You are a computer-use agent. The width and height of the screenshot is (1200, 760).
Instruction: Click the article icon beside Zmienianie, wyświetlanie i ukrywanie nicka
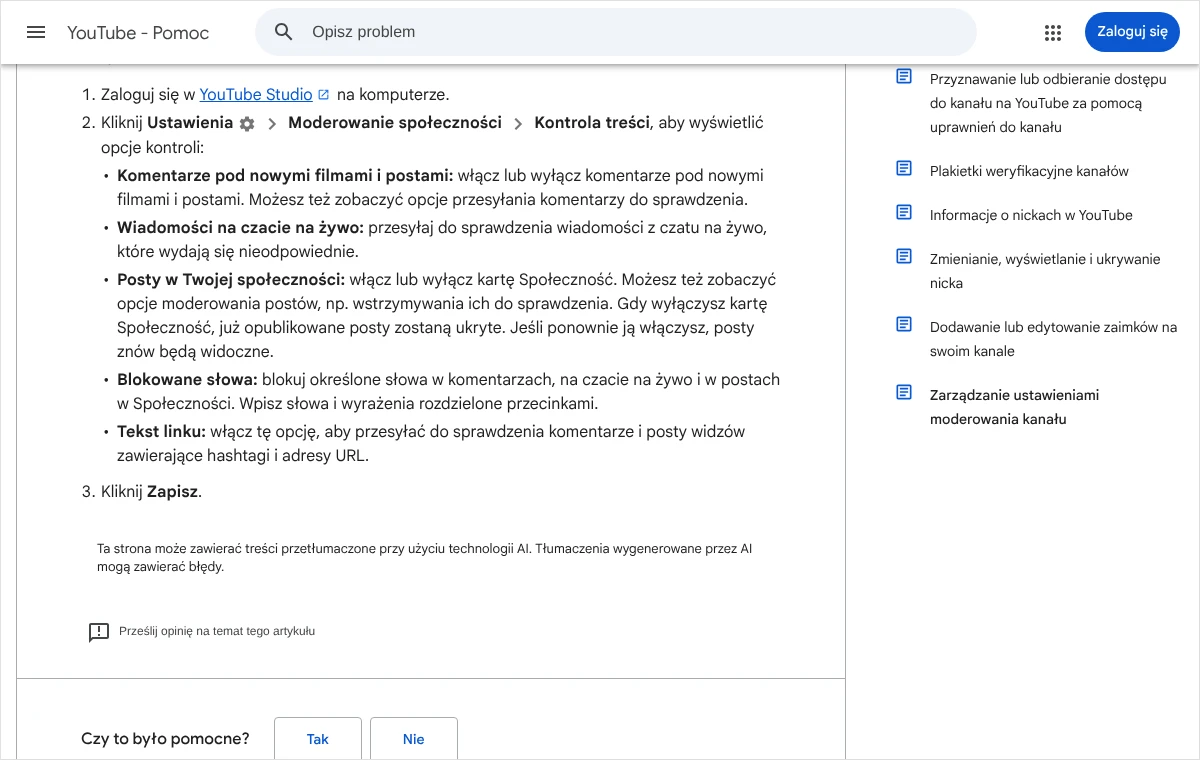point(904,257)
